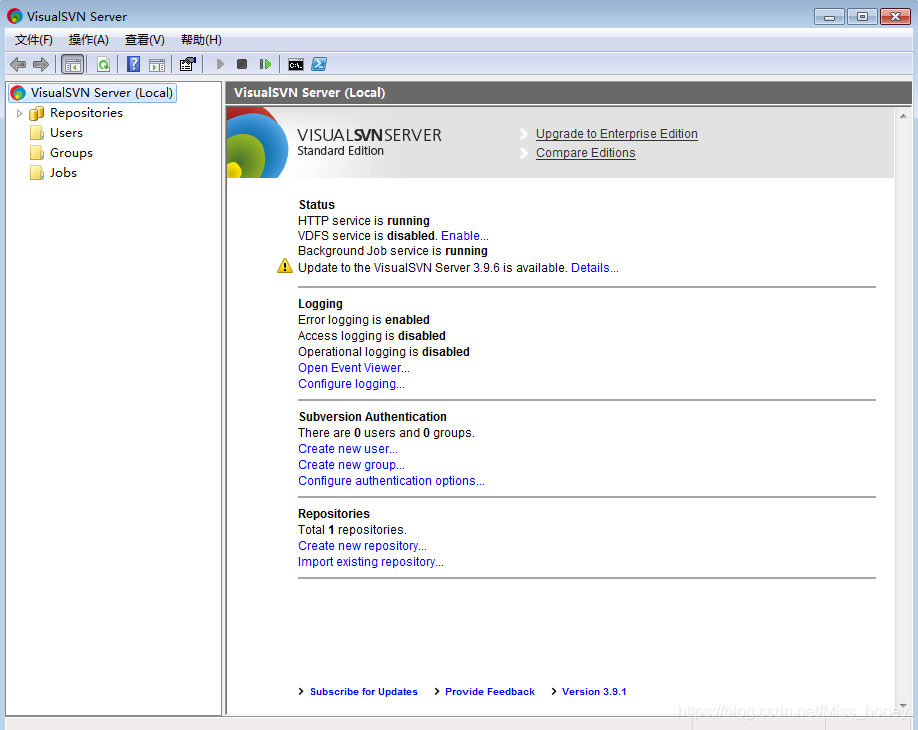Click the Groups folder icon
The width and height of the screenshot is (918, 730).
tap(37, 153)
